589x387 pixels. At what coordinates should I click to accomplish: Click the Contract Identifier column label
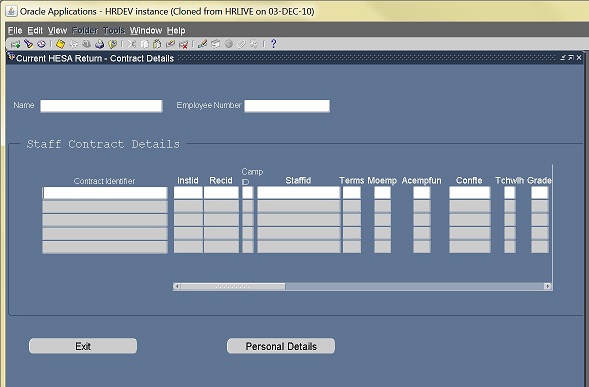pos(104,181)
